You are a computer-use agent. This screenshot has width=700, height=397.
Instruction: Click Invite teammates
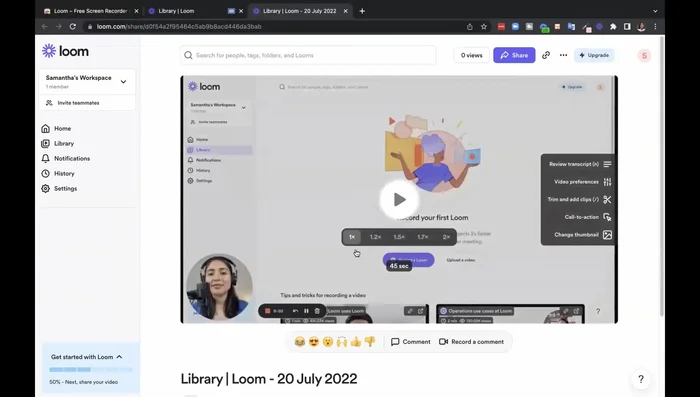pos(78,103)
